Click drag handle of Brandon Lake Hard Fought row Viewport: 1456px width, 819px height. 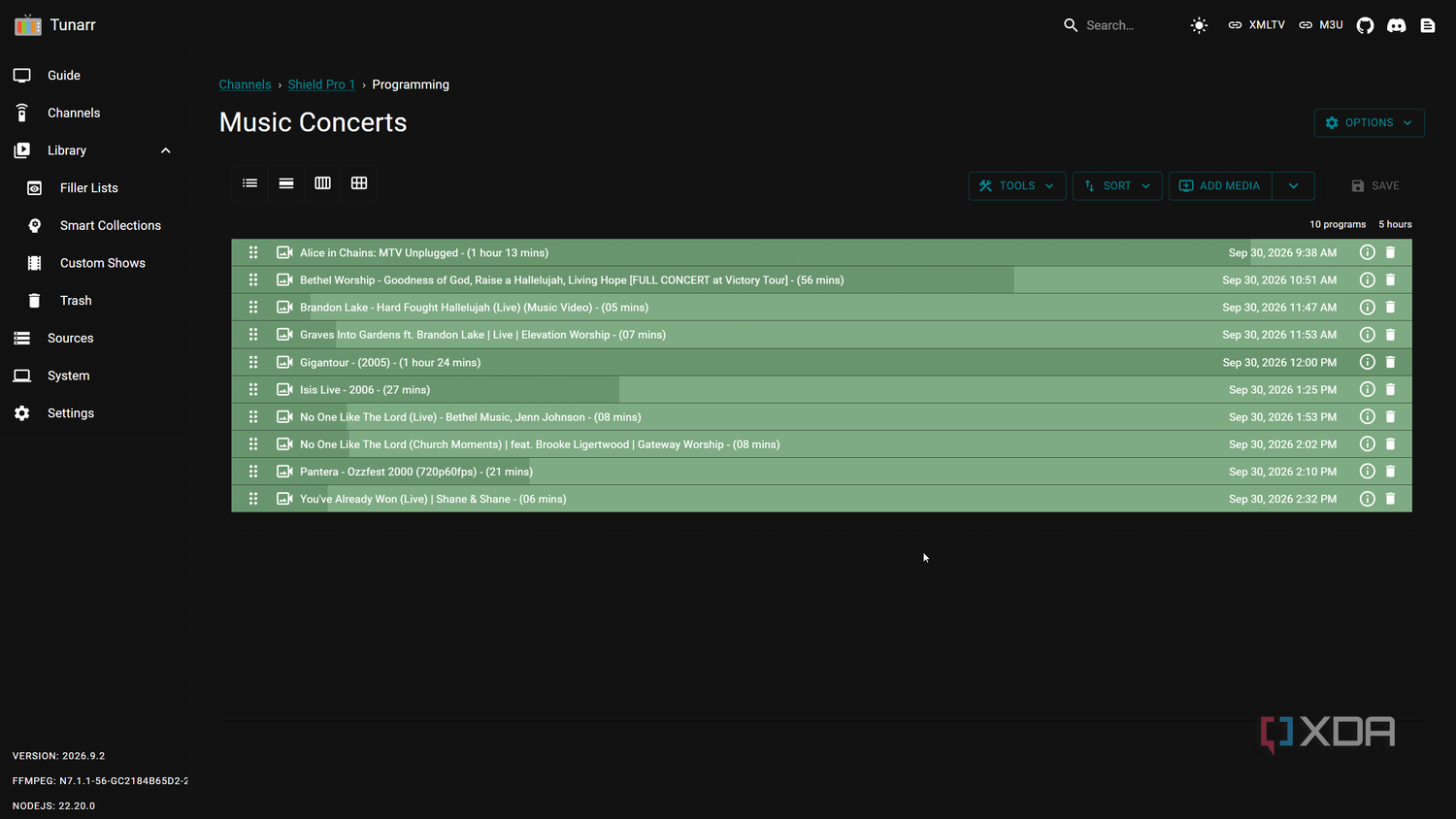pos(252,307)
